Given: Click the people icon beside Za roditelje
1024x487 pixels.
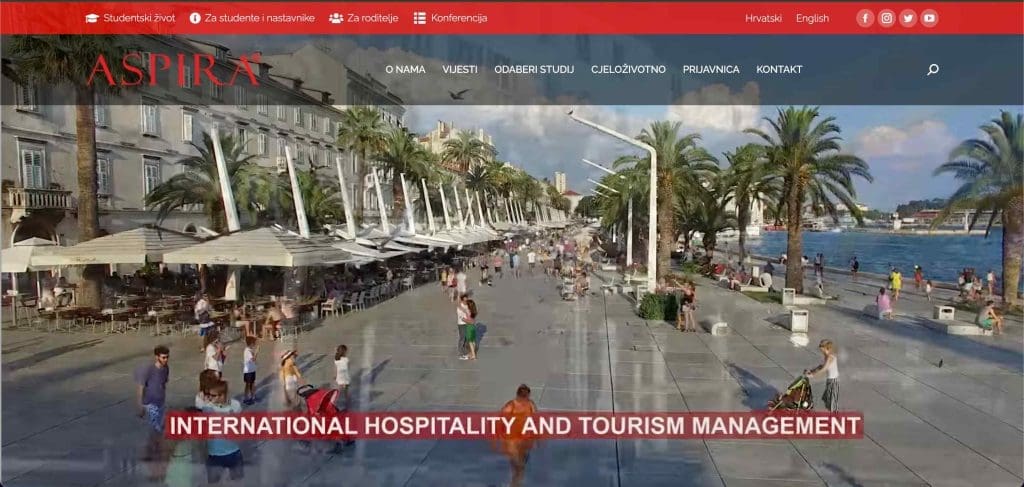Looking at the screenshot, I should click(336, 18).
